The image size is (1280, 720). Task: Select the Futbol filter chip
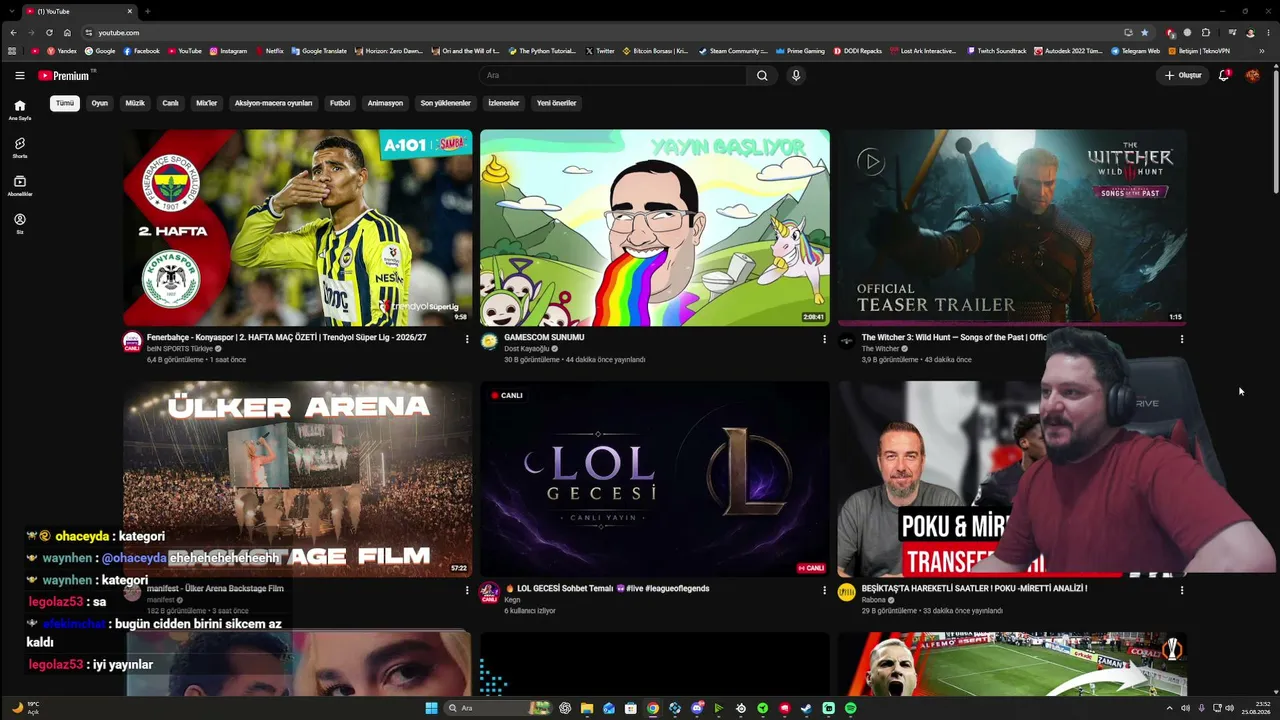click(x=340, y=103)
